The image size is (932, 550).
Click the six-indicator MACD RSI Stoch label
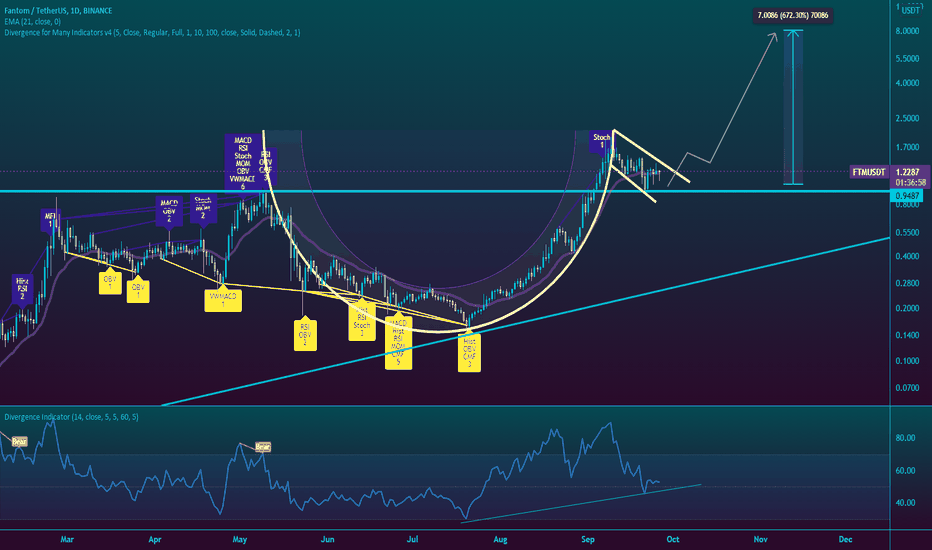pos(243,162)
